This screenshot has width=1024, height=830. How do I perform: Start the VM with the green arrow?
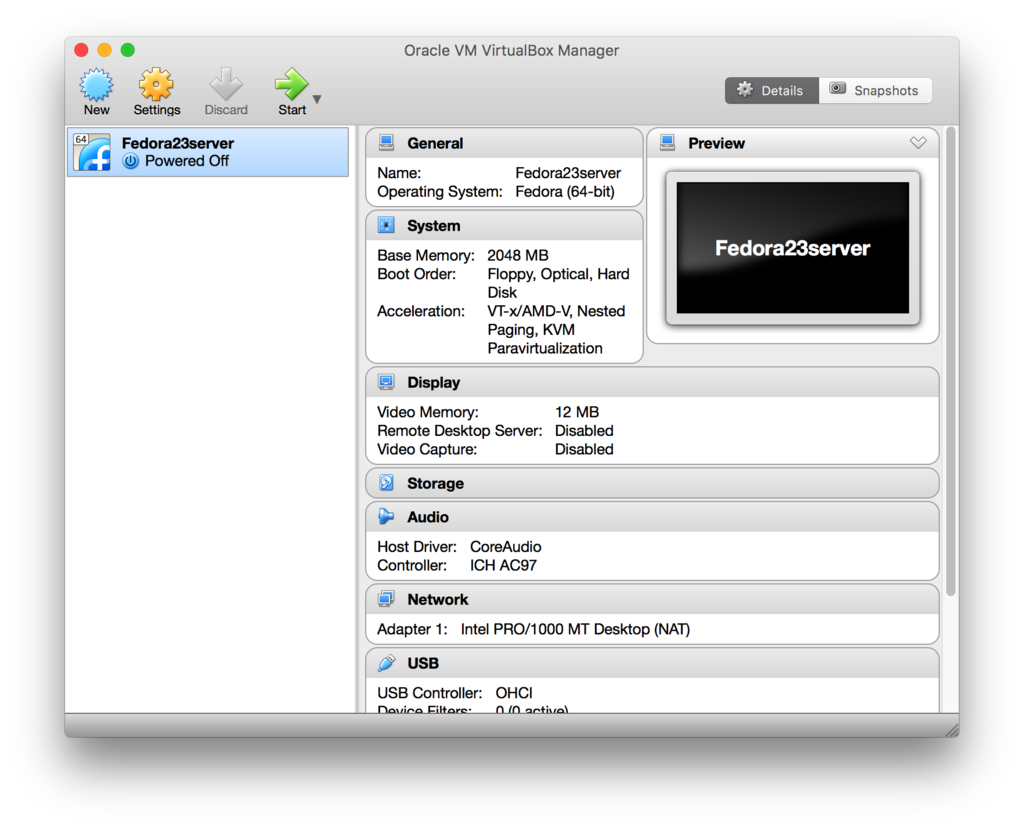point(291,84)
